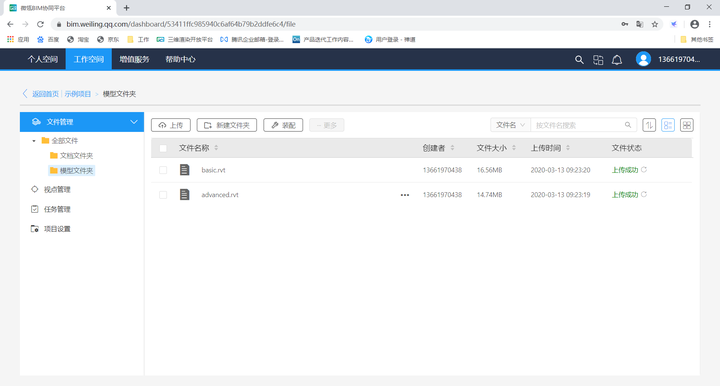Toggle sort order icon in file toolbar
This screenshot has width=720, height=386.
pos(649,125)
